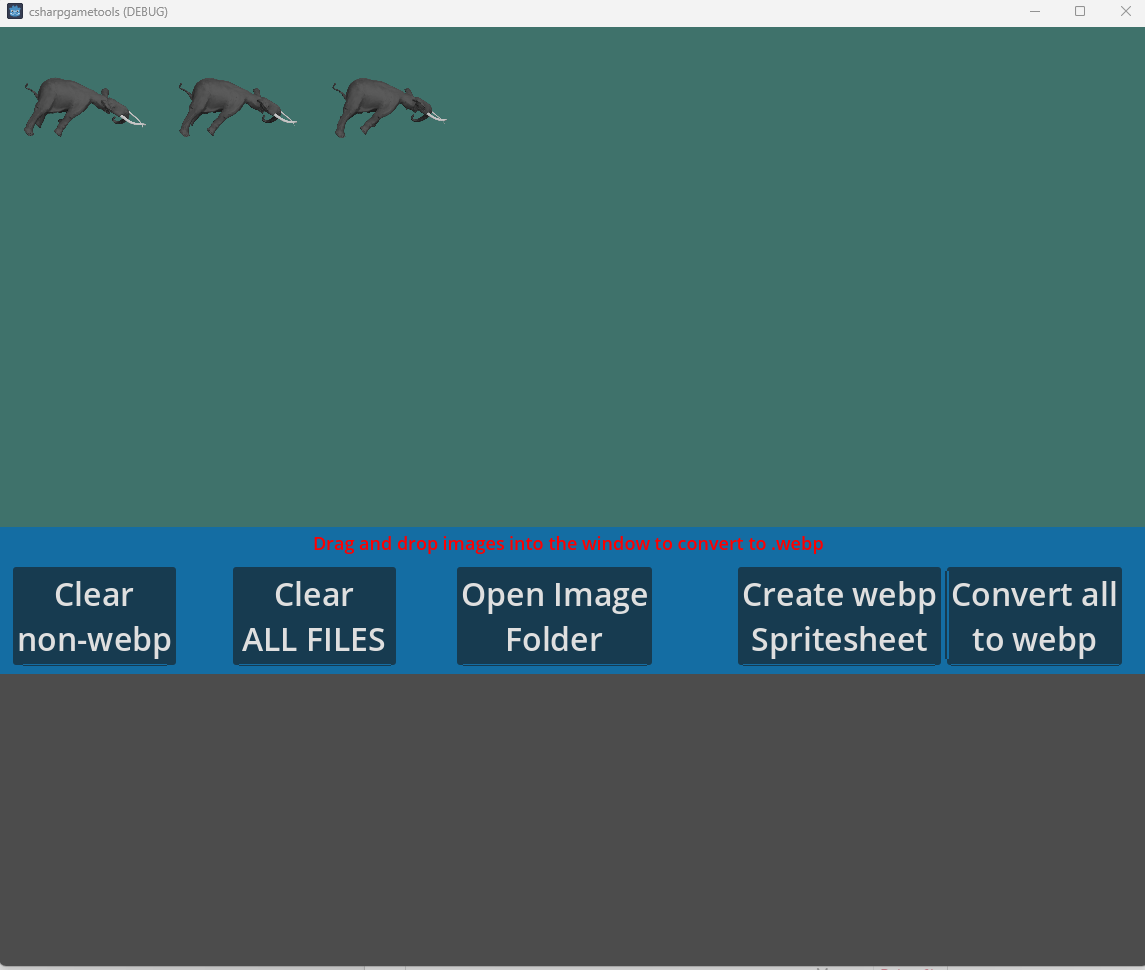Click the window title text csharpgametools (DEBUG)
The height and width of the screenshot is (970, 1145).
(x=95, y=11)
